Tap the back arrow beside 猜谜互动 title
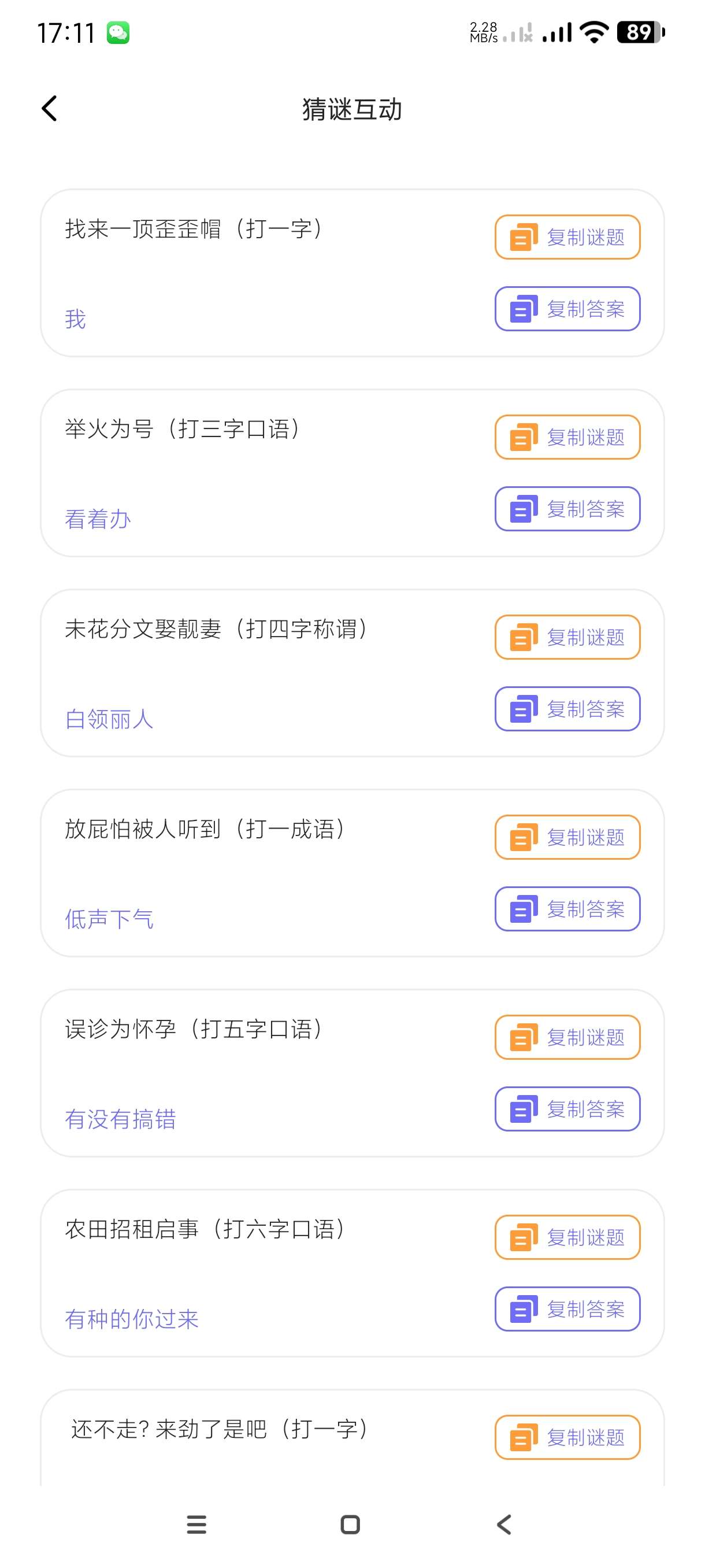Screen dimensions: 705x1568 tap(50, 109)
